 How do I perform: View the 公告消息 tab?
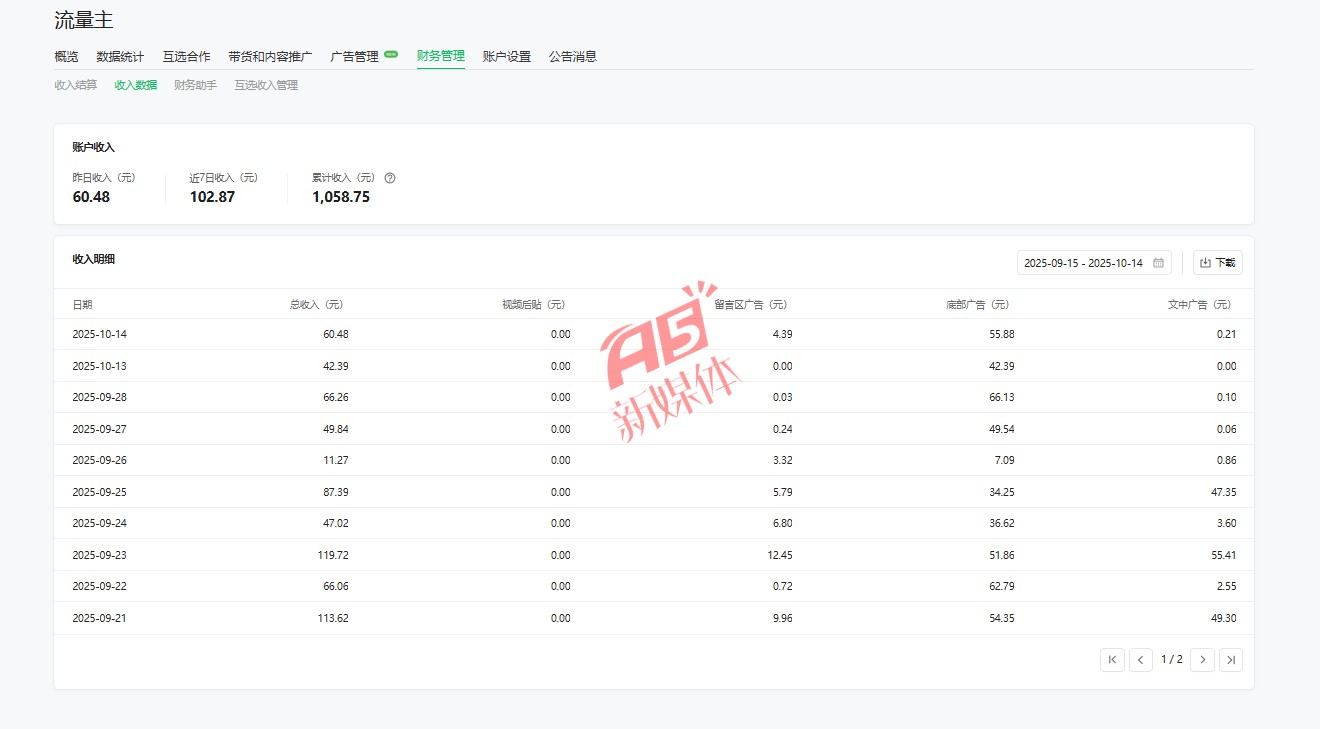(573, 57)
